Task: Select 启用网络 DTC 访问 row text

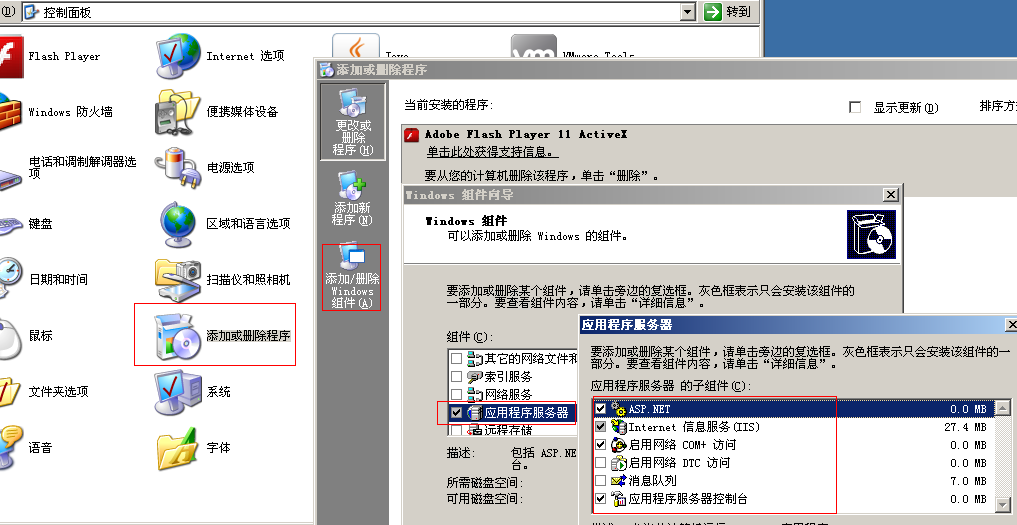Action: [x=680, y=463]
